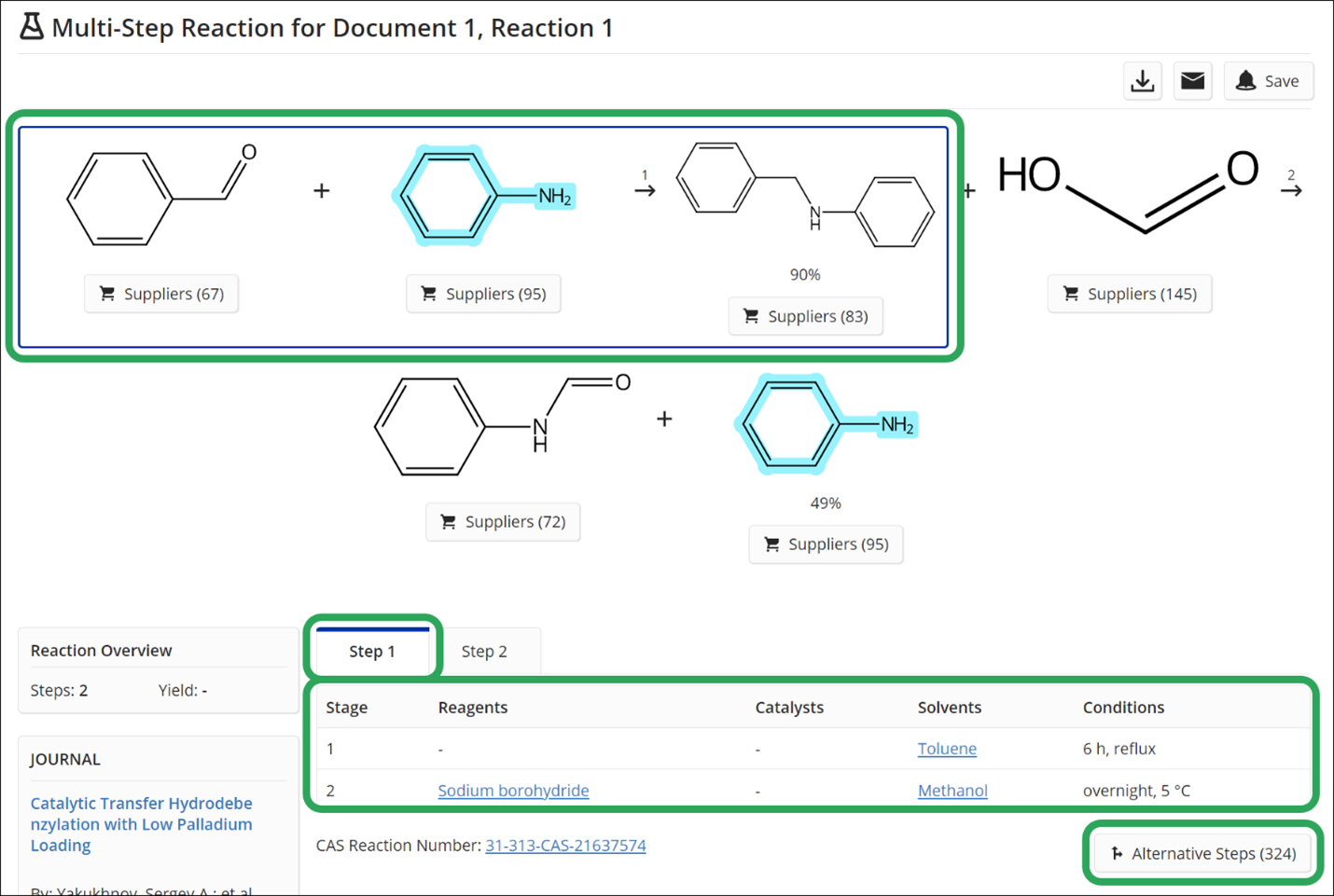Click the Conditions column header

[1123, 708]
